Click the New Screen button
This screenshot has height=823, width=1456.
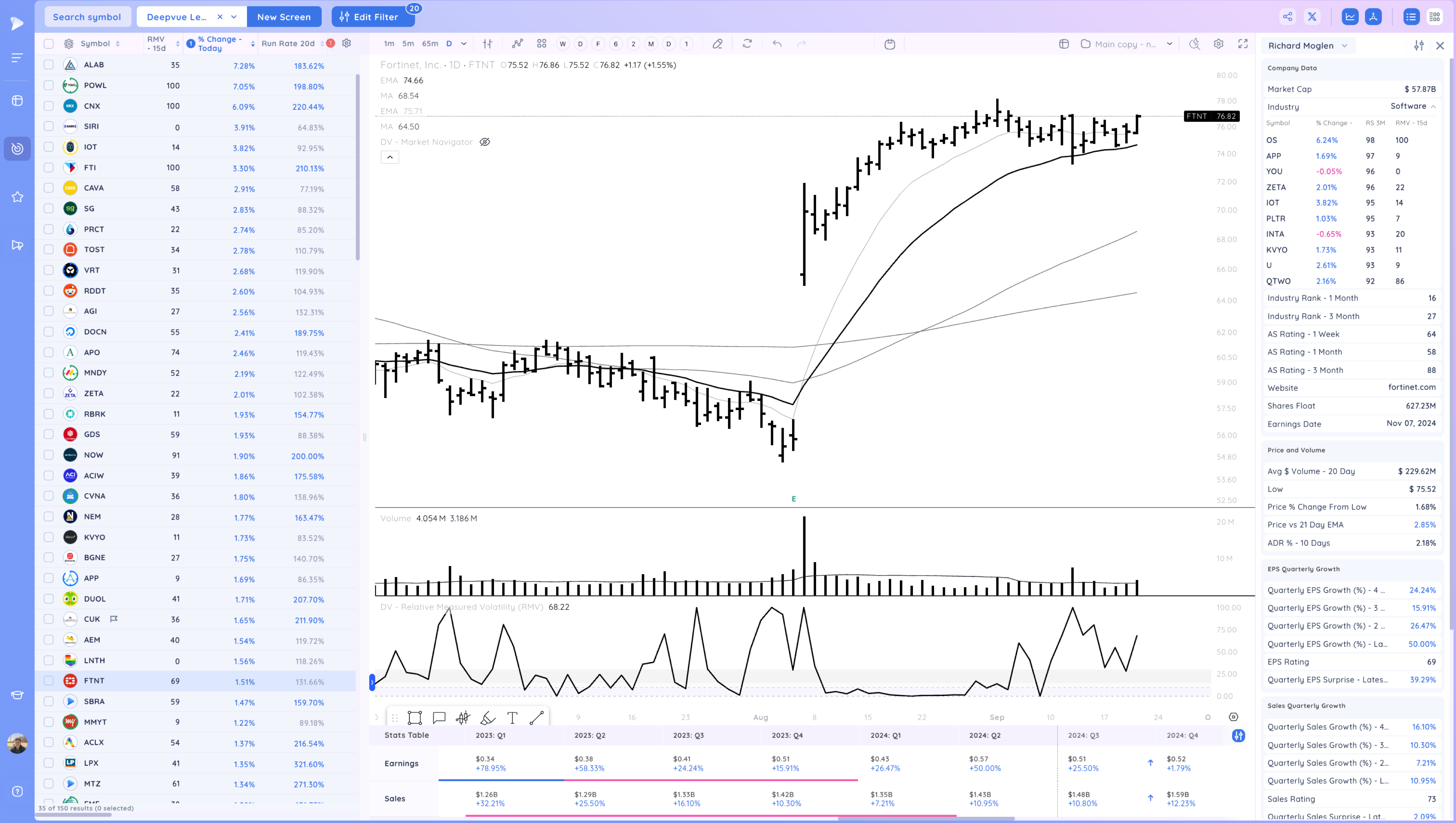[284, 17]
